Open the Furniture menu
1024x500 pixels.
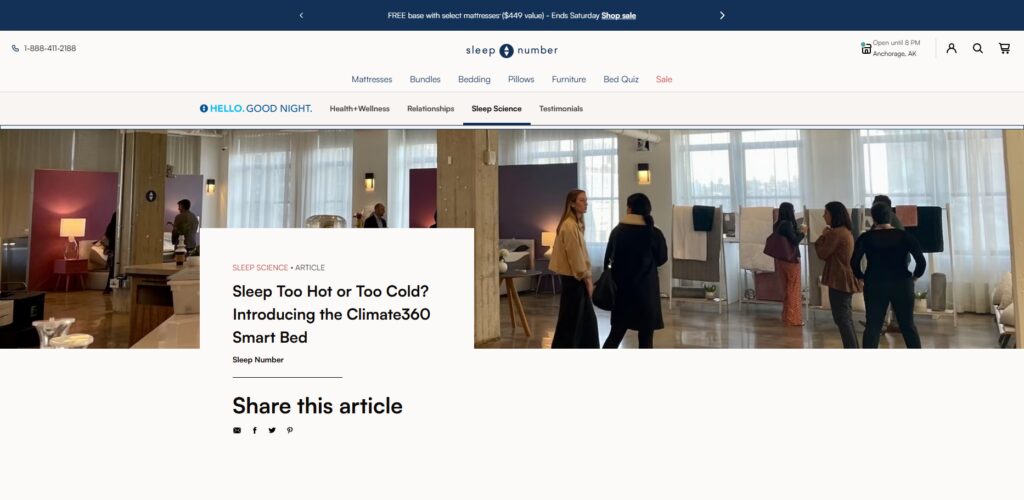point(569,79)
